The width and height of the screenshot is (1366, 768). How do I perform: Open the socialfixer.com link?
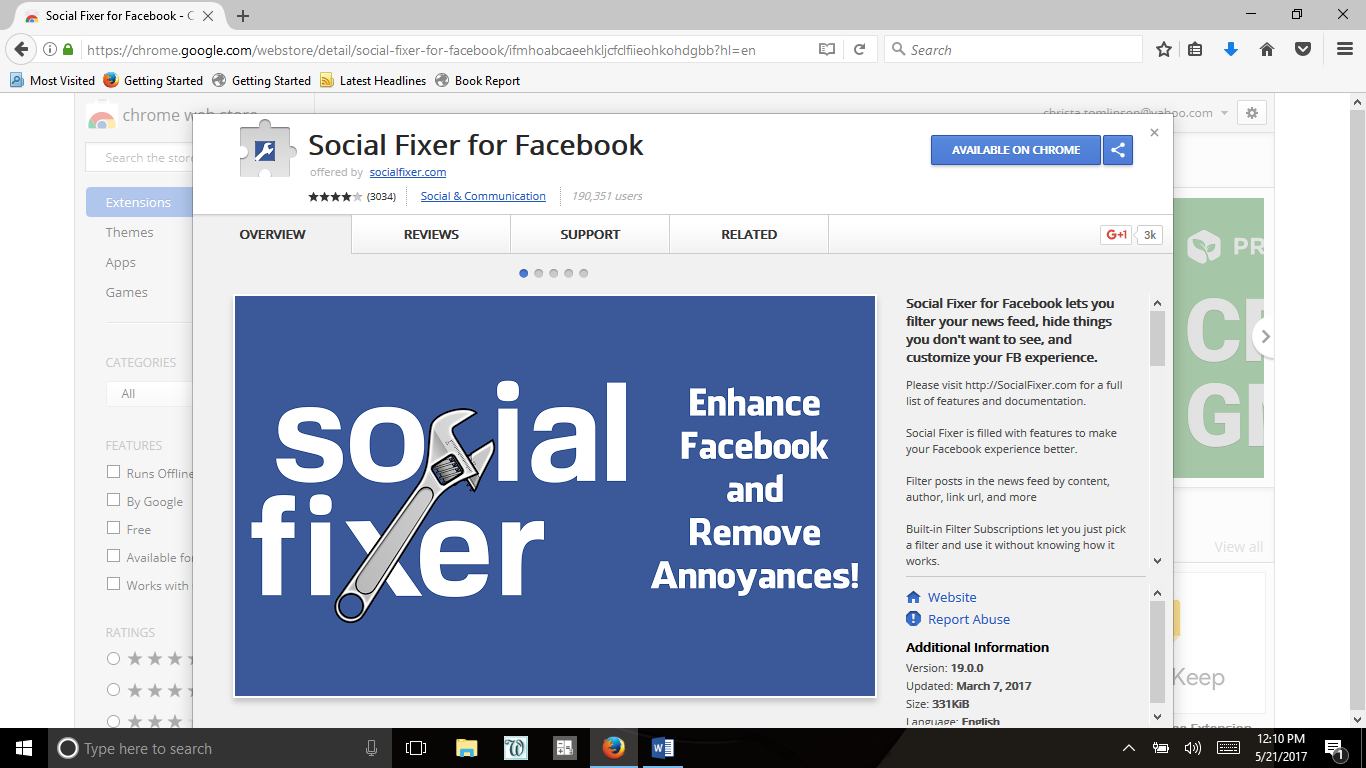tap(408, 172)
